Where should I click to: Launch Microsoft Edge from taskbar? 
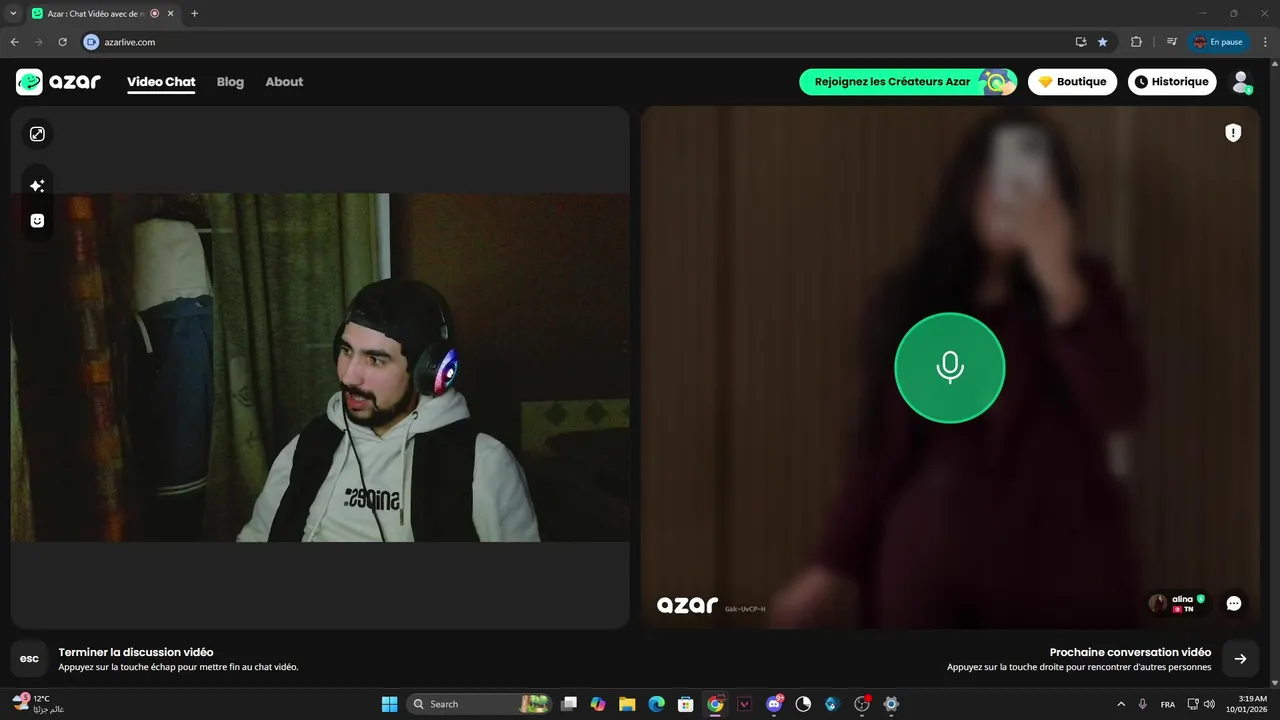[x=656, y=704]
